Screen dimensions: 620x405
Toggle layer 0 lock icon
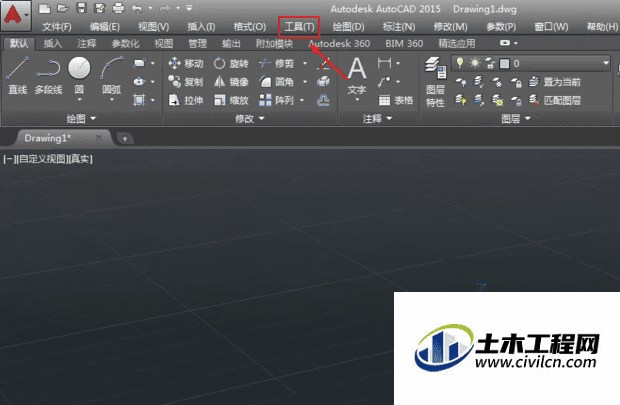[x=490, y=63]
